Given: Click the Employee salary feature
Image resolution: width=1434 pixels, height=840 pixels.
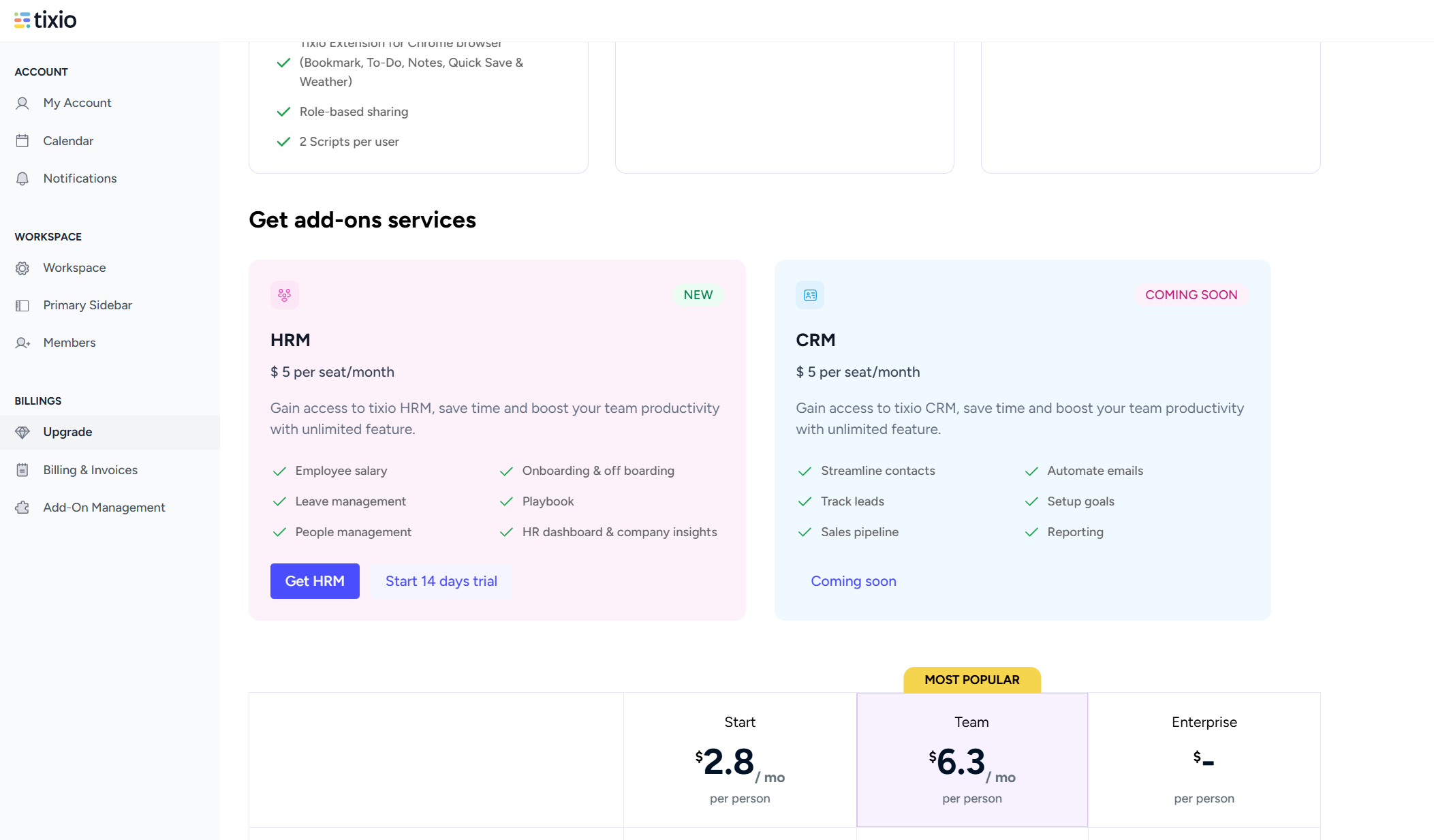Looking at the screenshot, I should pyautogui.click(x=341, y=471).
